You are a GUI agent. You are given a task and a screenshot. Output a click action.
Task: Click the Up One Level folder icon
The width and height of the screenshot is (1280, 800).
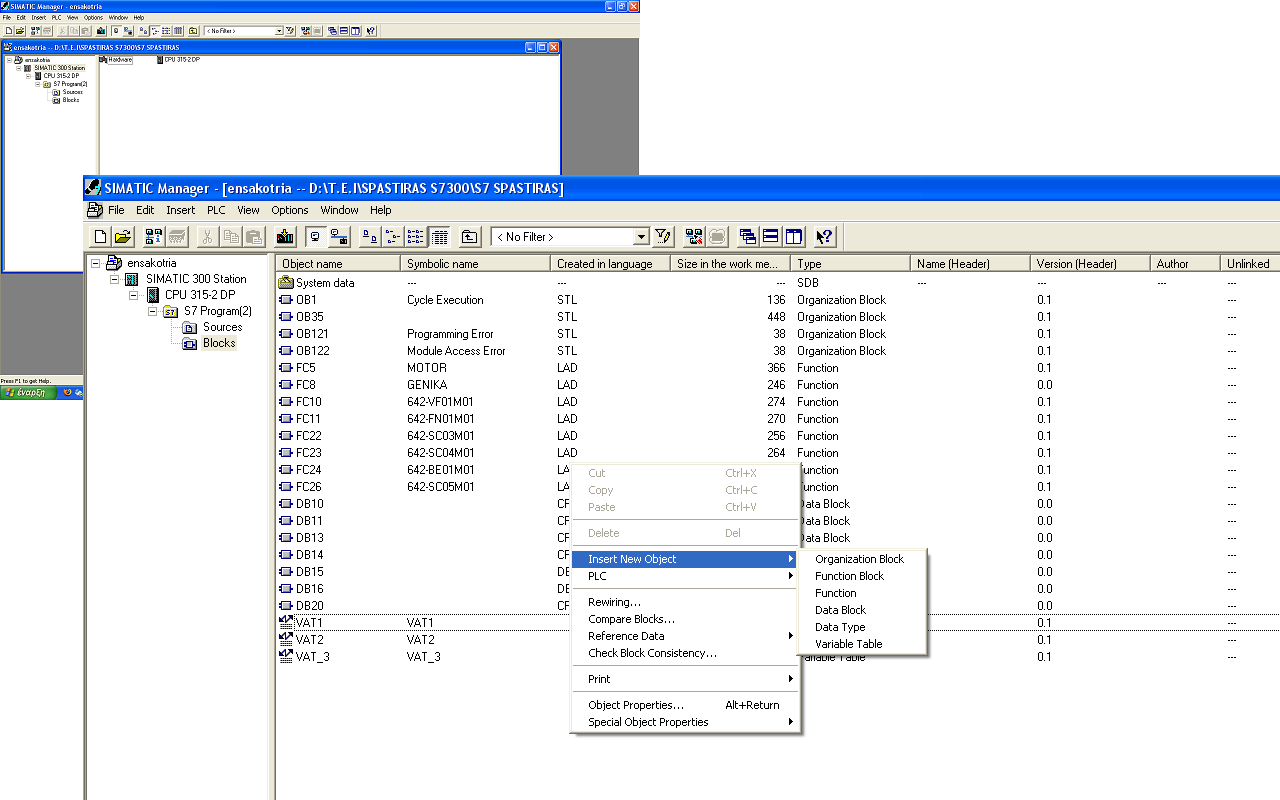[470, 237]
